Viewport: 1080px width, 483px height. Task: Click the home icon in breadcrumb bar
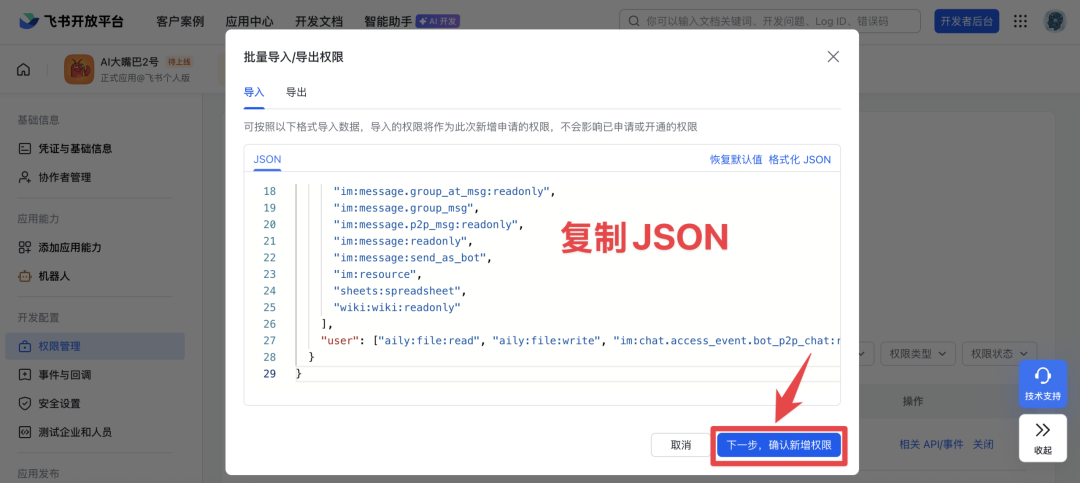coord(24,69)
